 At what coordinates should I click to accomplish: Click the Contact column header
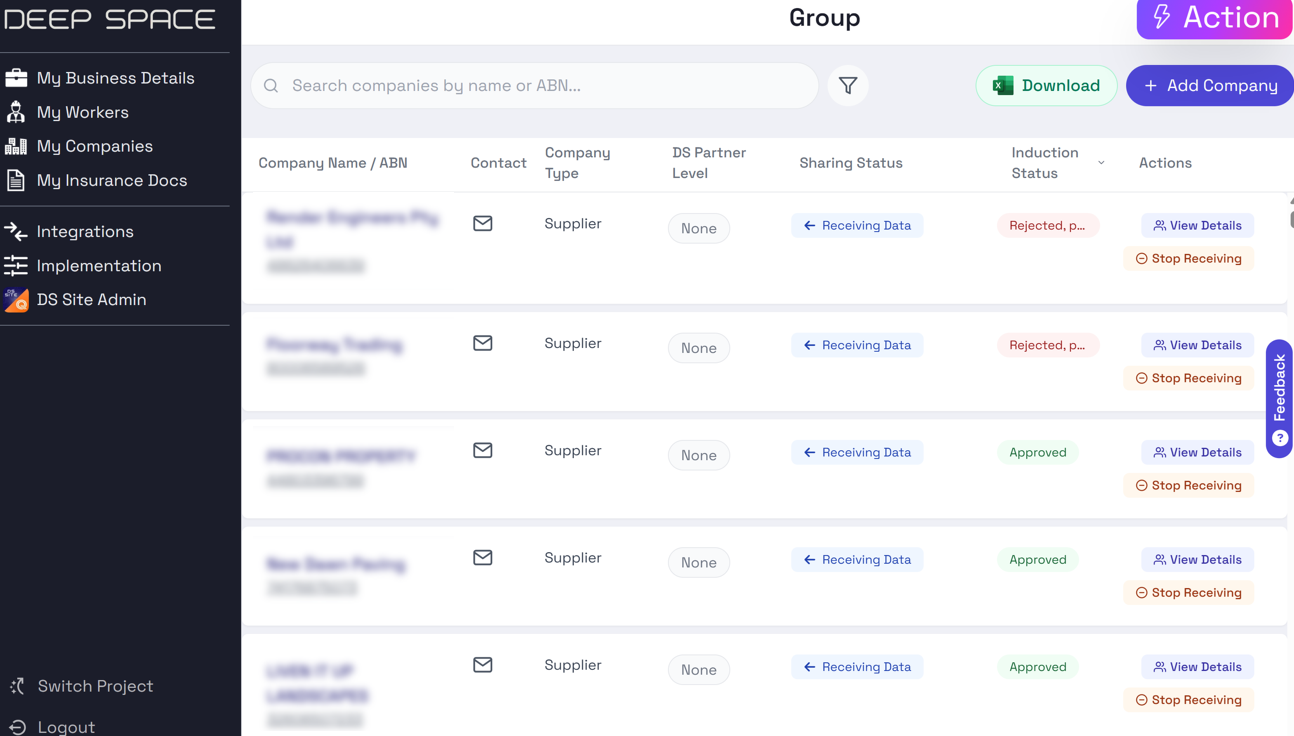click(498, 163)
